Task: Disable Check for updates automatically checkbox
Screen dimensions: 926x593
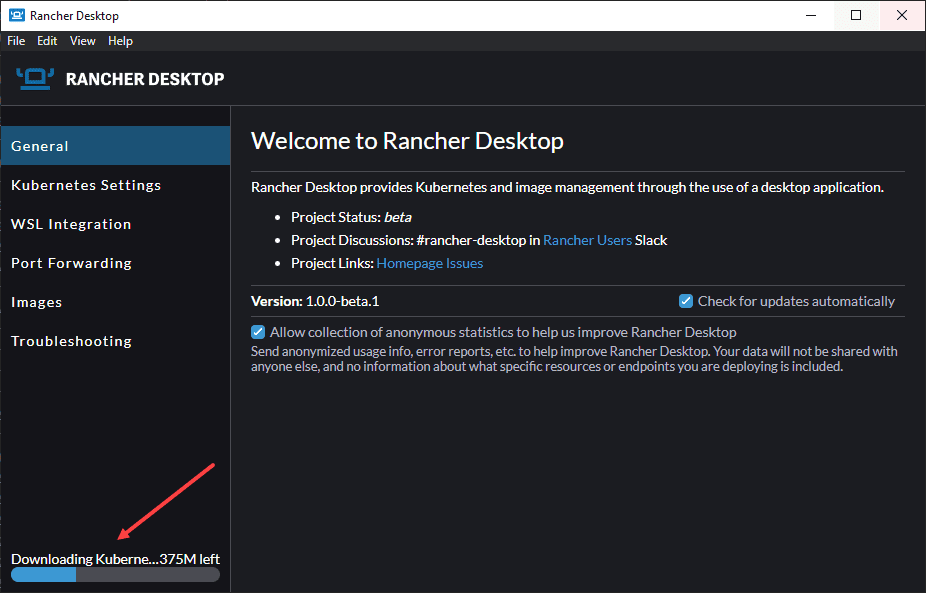Action: (x=686, y=301)
